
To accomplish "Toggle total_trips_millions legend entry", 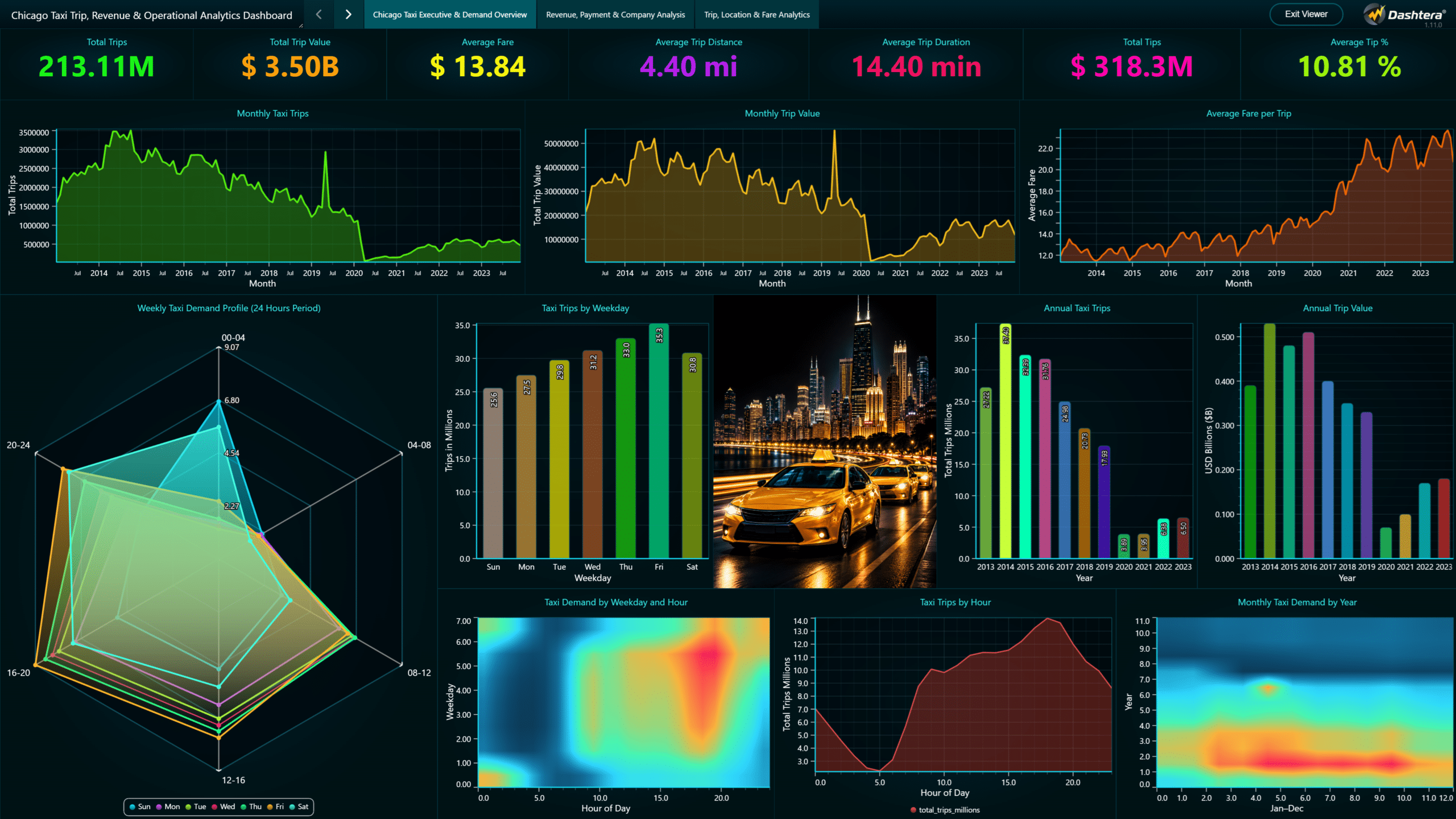I will (x=945, y=810).
